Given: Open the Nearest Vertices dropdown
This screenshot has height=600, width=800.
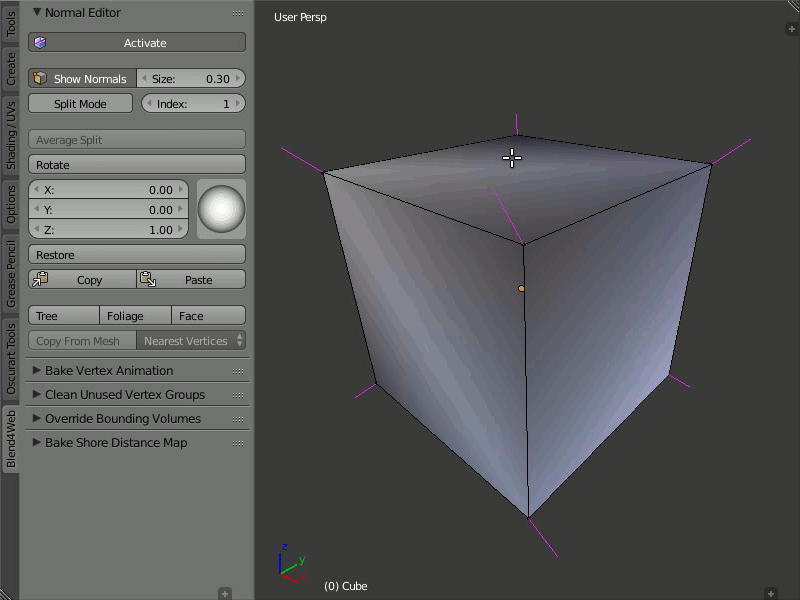Looking at the screenshot, I should tap(191, 341).
